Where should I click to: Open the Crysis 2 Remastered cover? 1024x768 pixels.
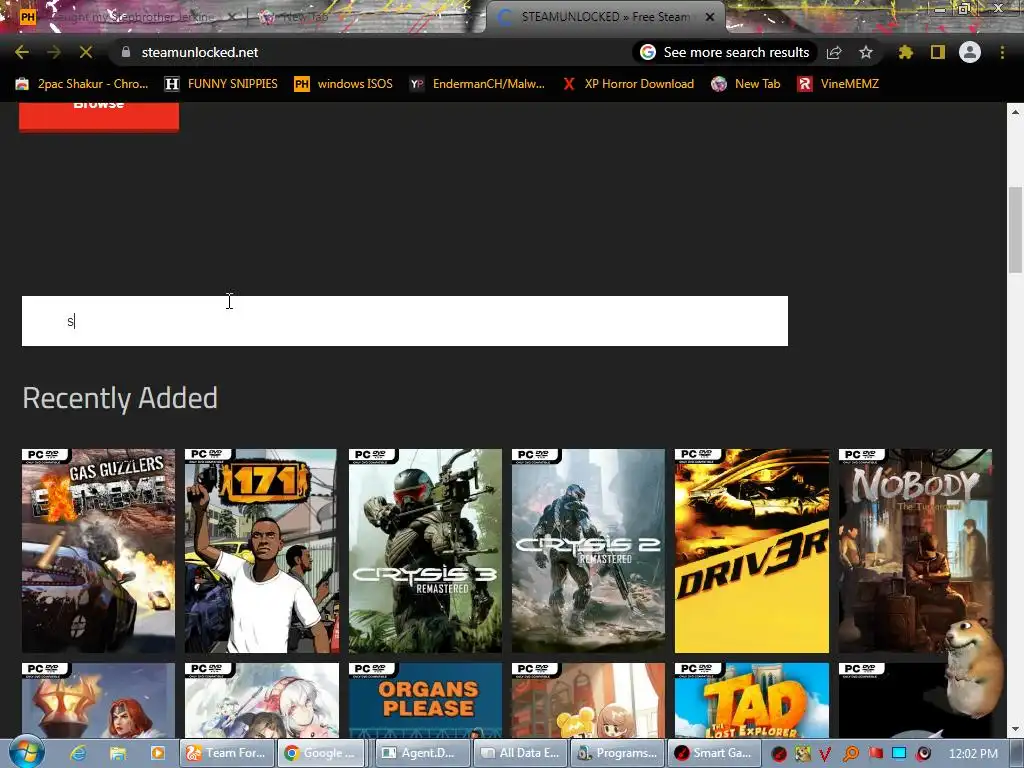tap(588, 551)
